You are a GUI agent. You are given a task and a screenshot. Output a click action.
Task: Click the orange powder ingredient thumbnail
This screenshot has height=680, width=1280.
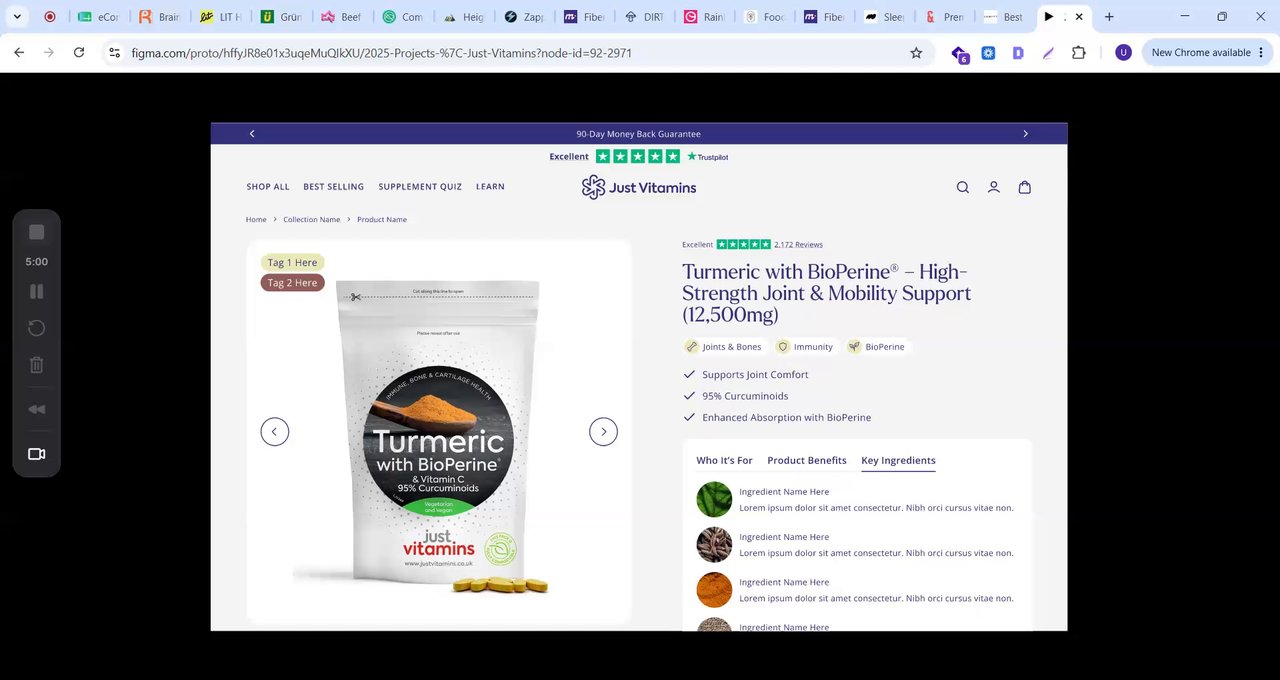[x=714, y=590]
